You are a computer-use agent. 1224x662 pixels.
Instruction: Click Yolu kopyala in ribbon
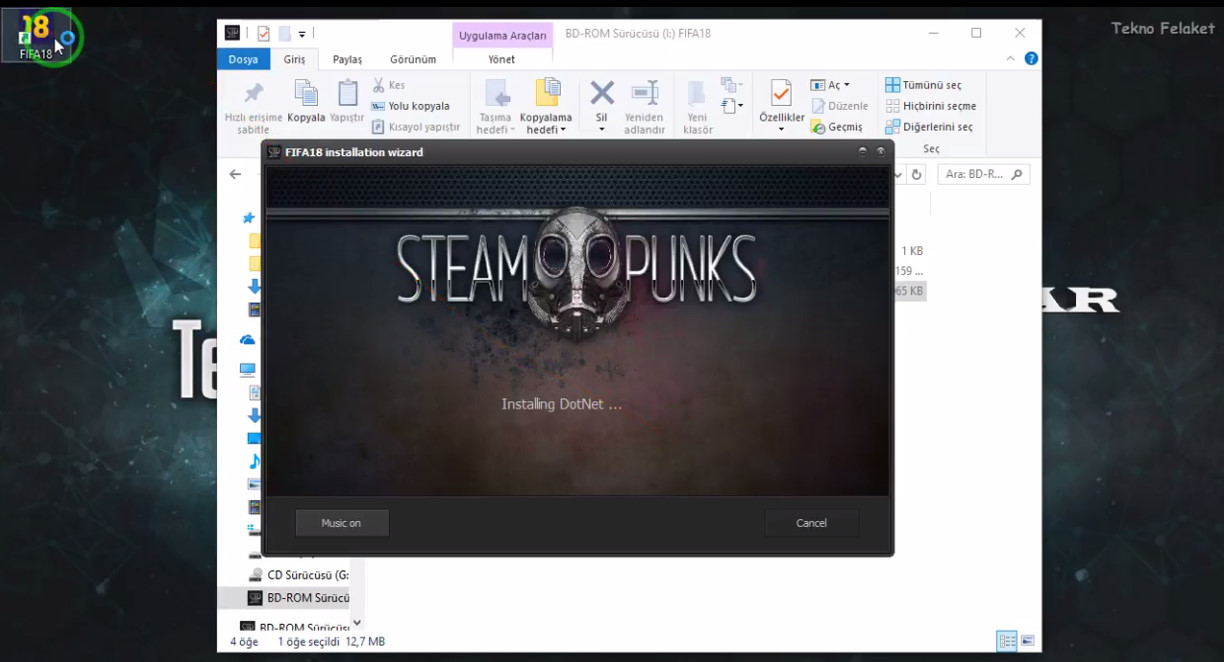click(x=410, y=106)
